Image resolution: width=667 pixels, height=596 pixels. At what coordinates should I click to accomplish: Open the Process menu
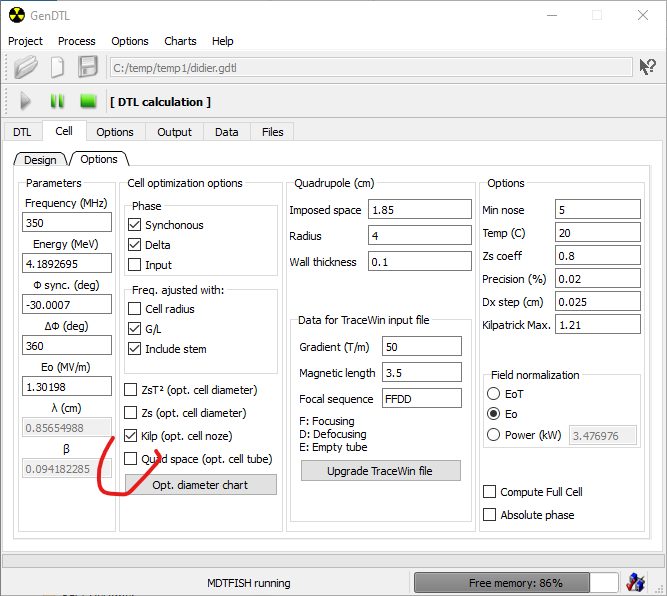tap(77, 41)
